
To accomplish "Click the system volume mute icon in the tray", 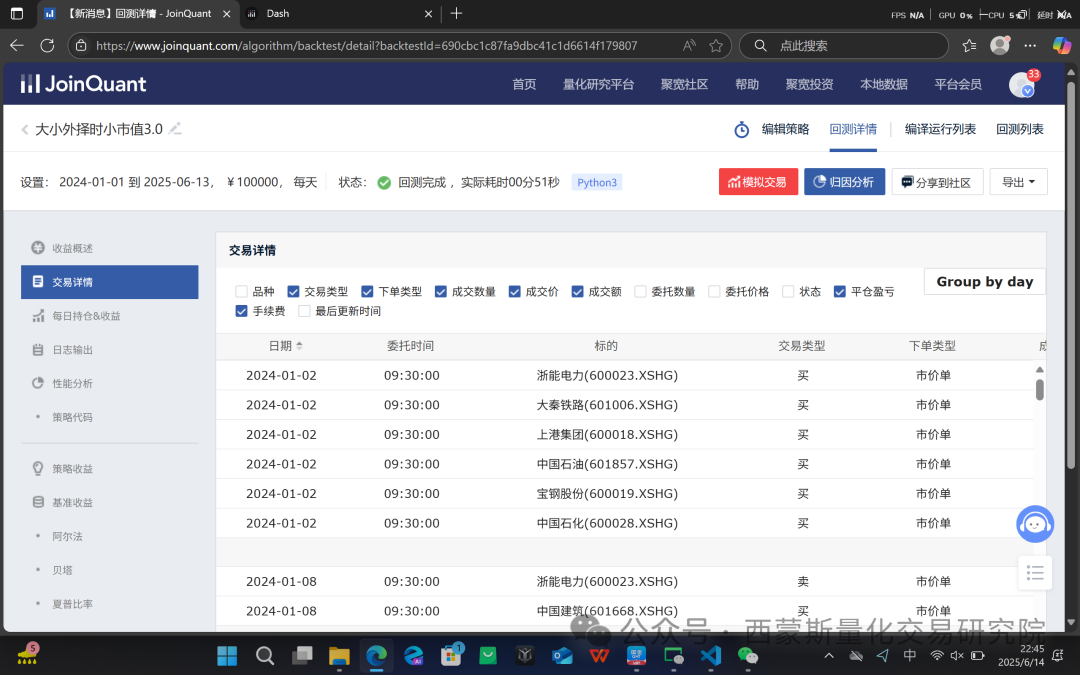I will coord(957,656).
